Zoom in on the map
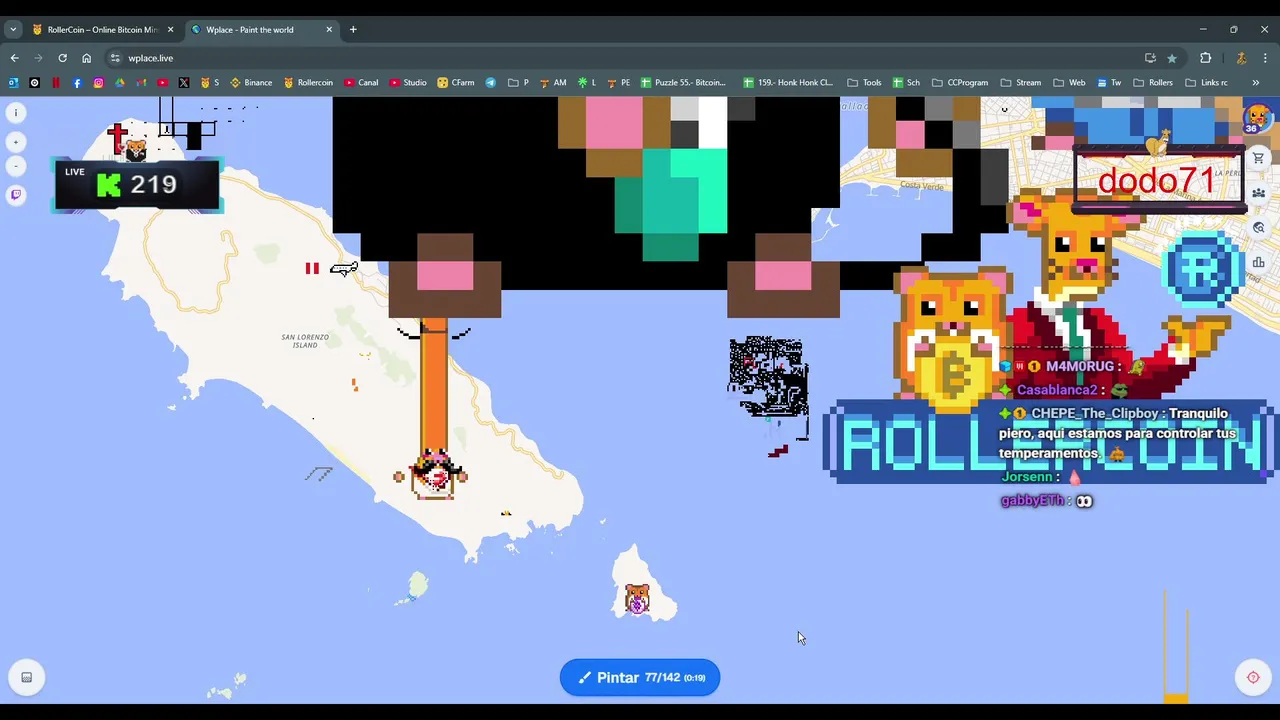This screenshot has width=1280, height=720. [x=16, y=142]
